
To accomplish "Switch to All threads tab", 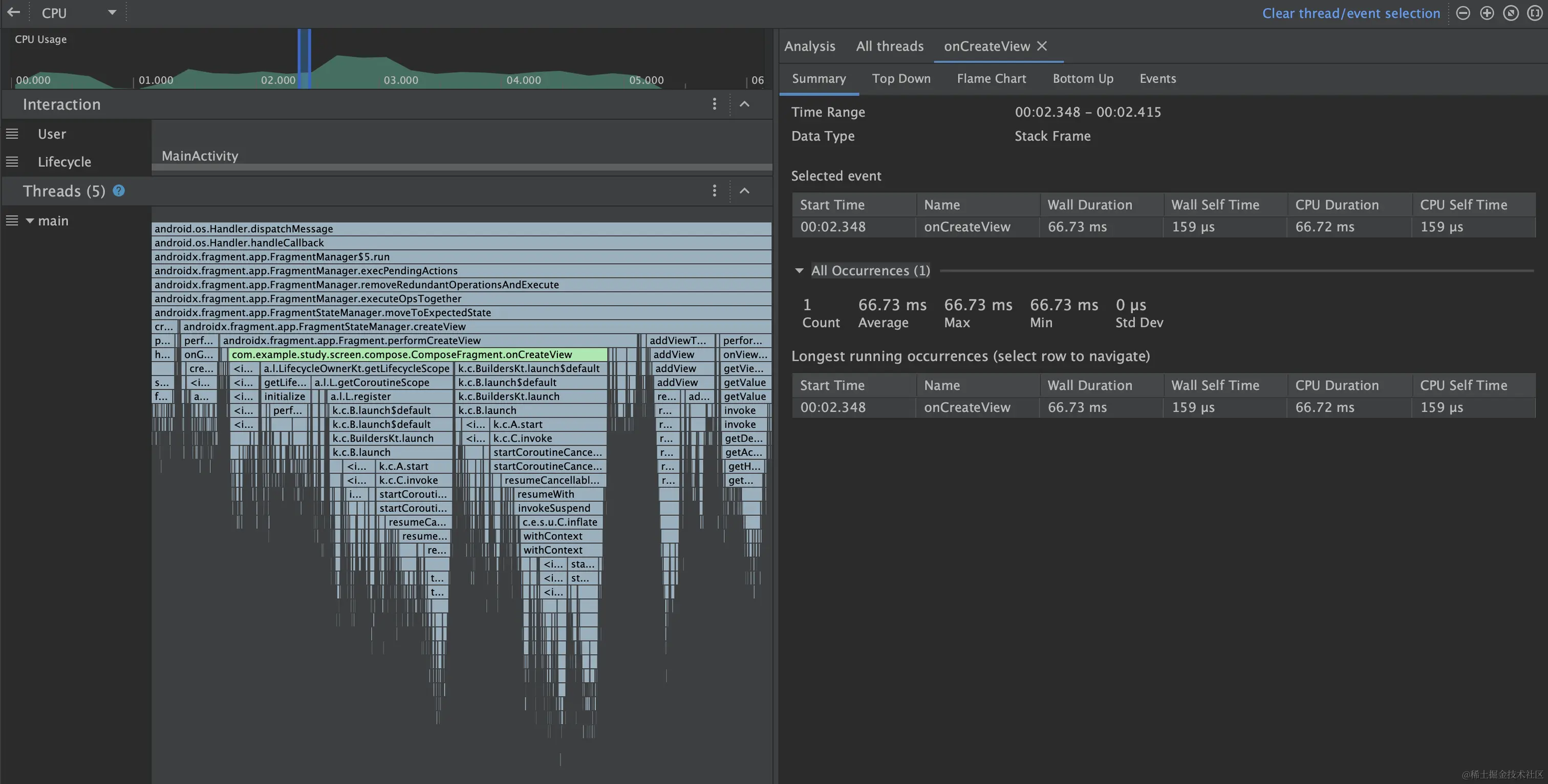I will [889, 46].
